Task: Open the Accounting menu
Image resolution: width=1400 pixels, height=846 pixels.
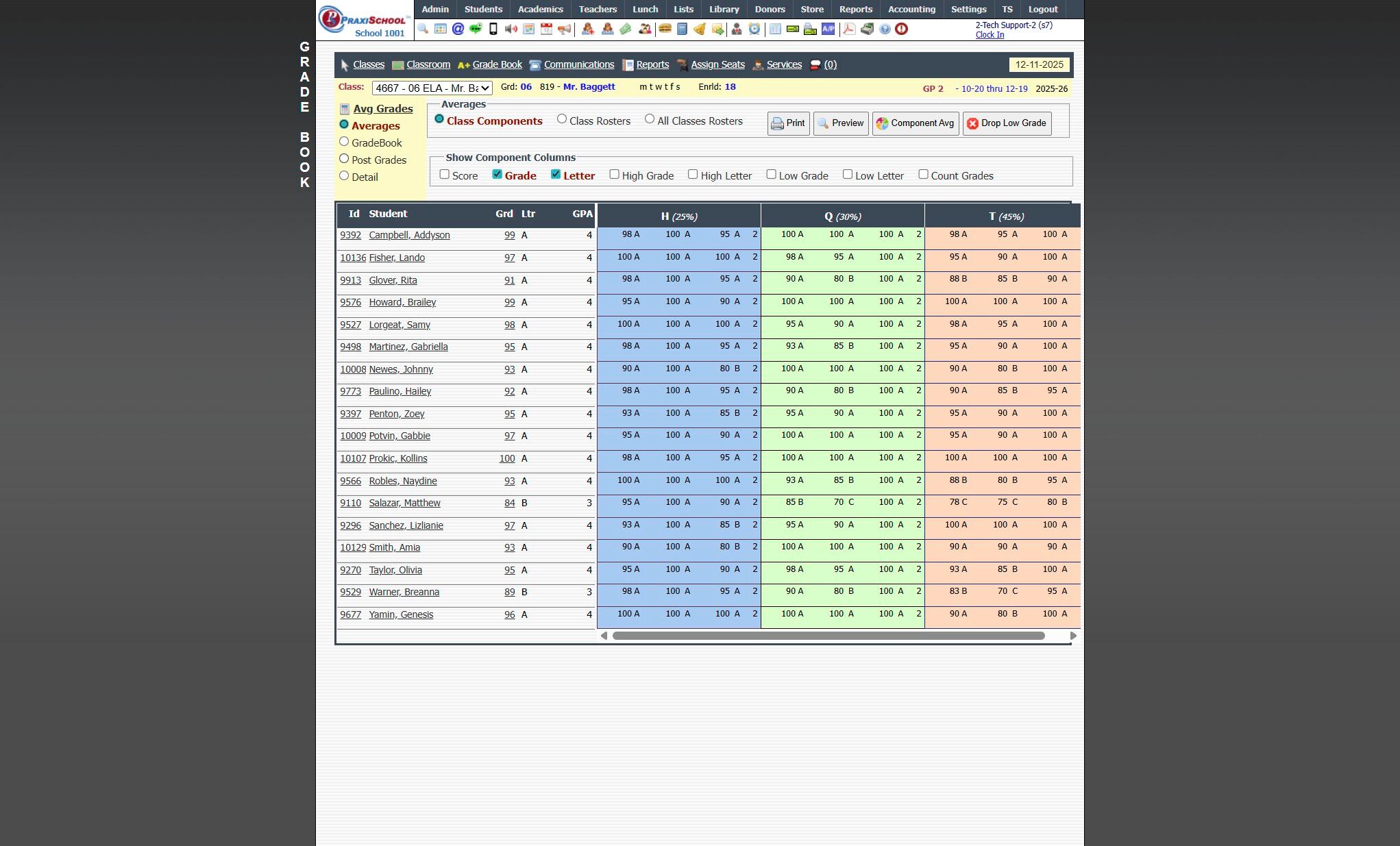Action: 911,9
